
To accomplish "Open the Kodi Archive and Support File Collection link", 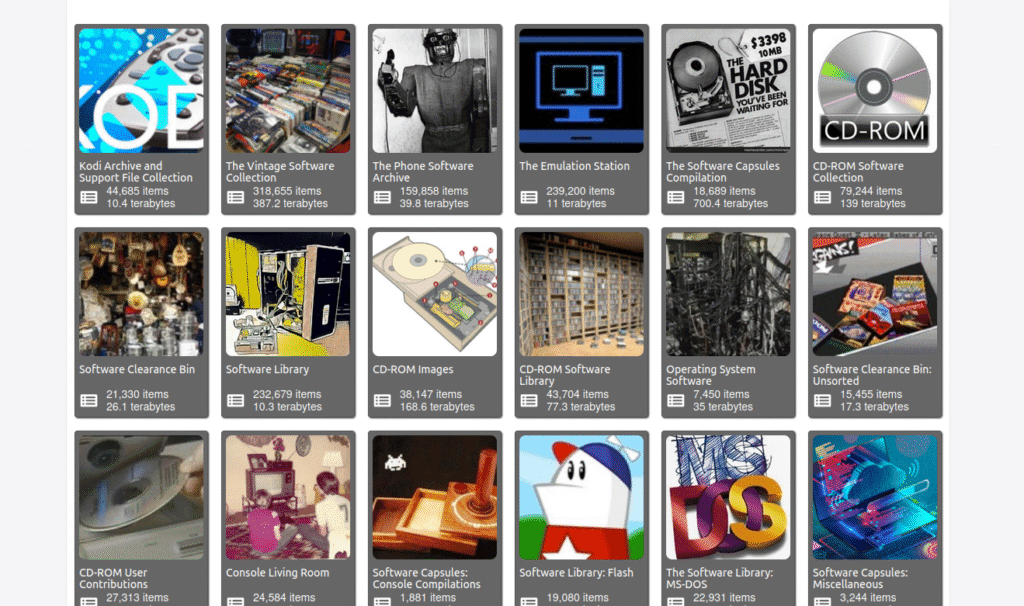I will click(136, 172).
